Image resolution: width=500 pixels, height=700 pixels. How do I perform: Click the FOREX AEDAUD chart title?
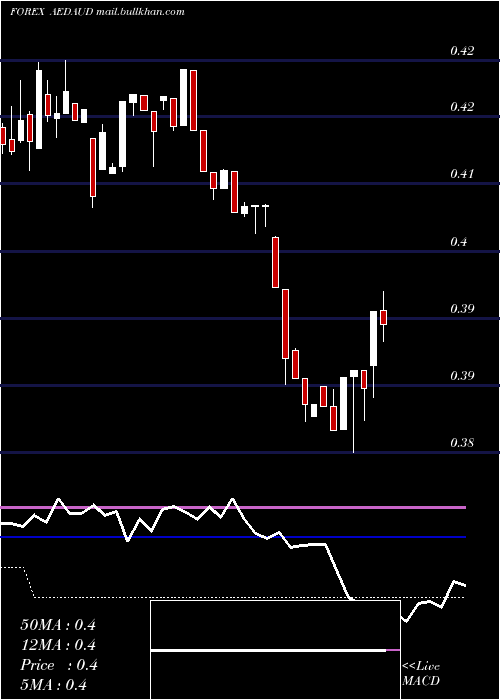coord(52,12)
